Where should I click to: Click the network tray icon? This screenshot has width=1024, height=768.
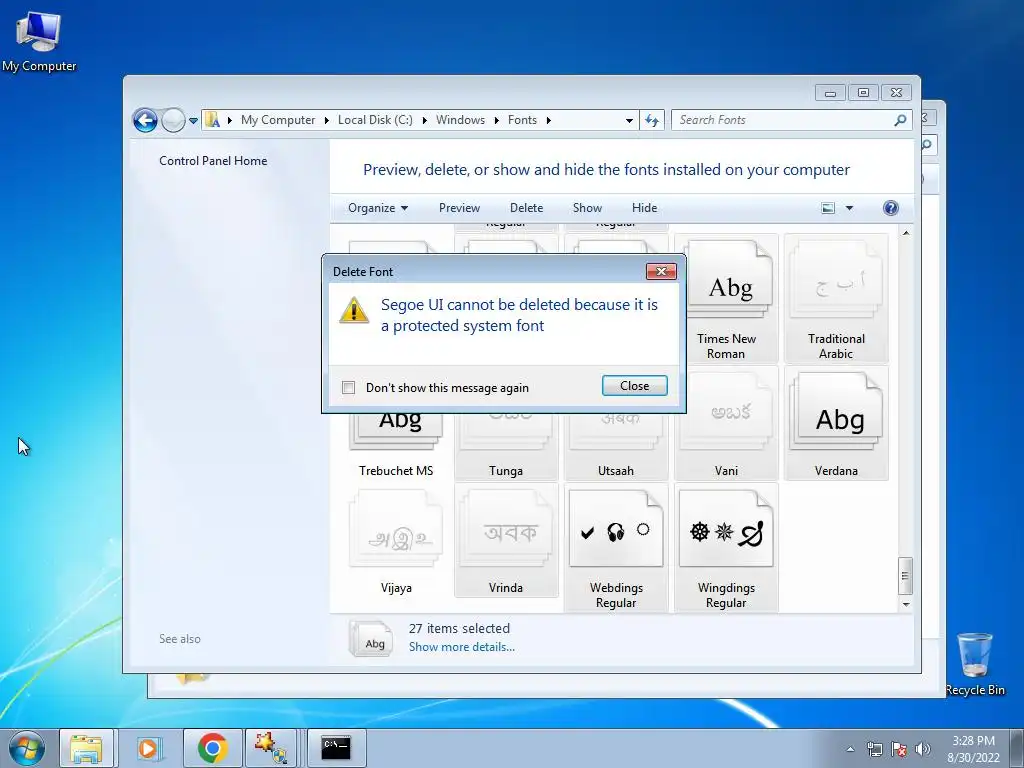click(874, 749)
